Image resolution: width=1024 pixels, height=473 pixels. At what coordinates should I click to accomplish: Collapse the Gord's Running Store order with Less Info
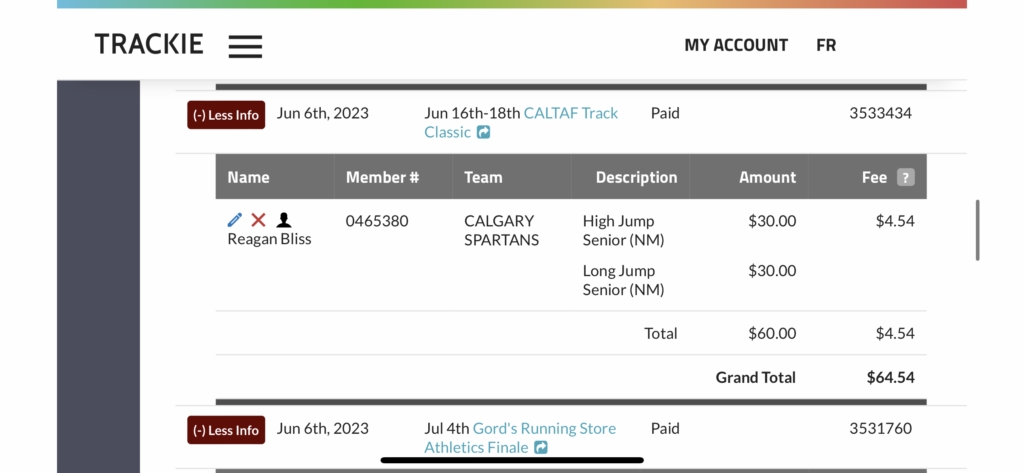[226, 431]
